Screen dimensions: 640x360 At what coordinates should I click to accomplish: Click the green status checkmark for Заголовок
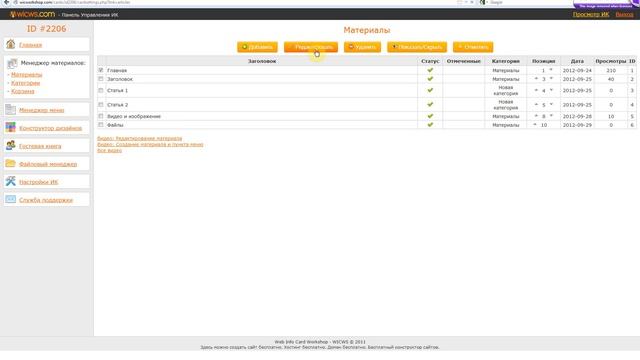click(x=430, y=79)
